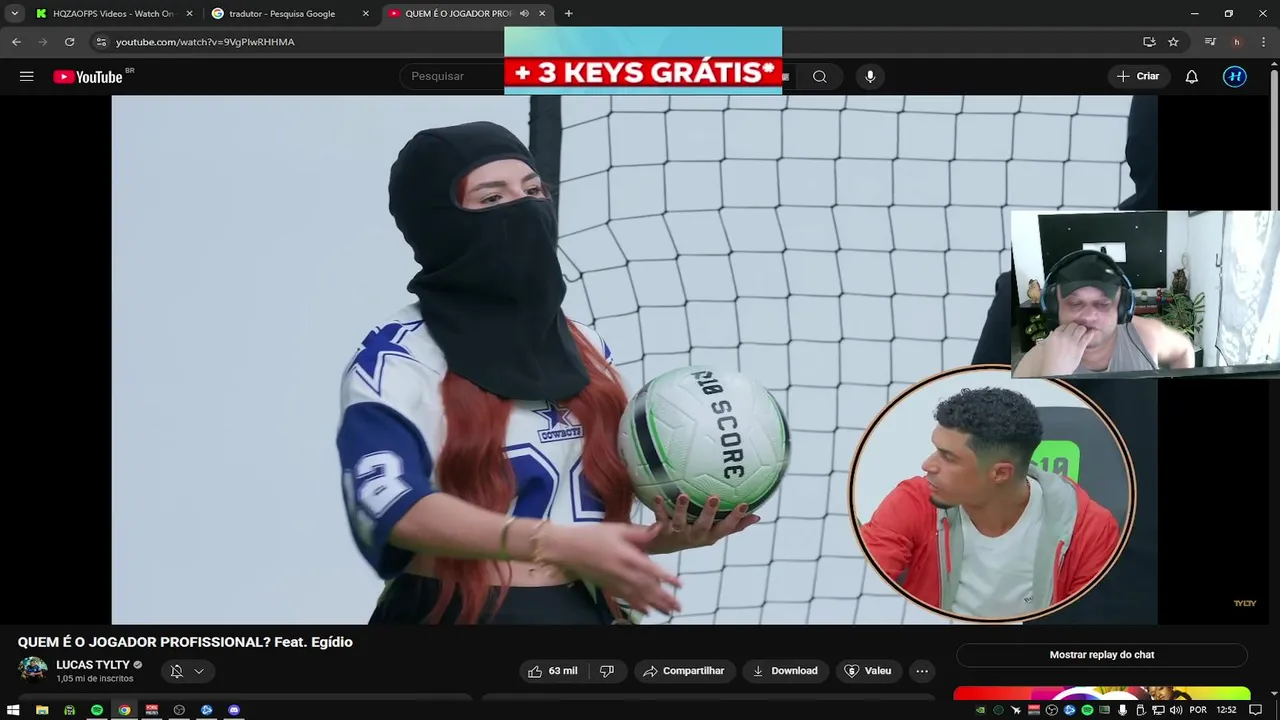Open the notifications bell

pyautogui.click(x=1191, y=76)
